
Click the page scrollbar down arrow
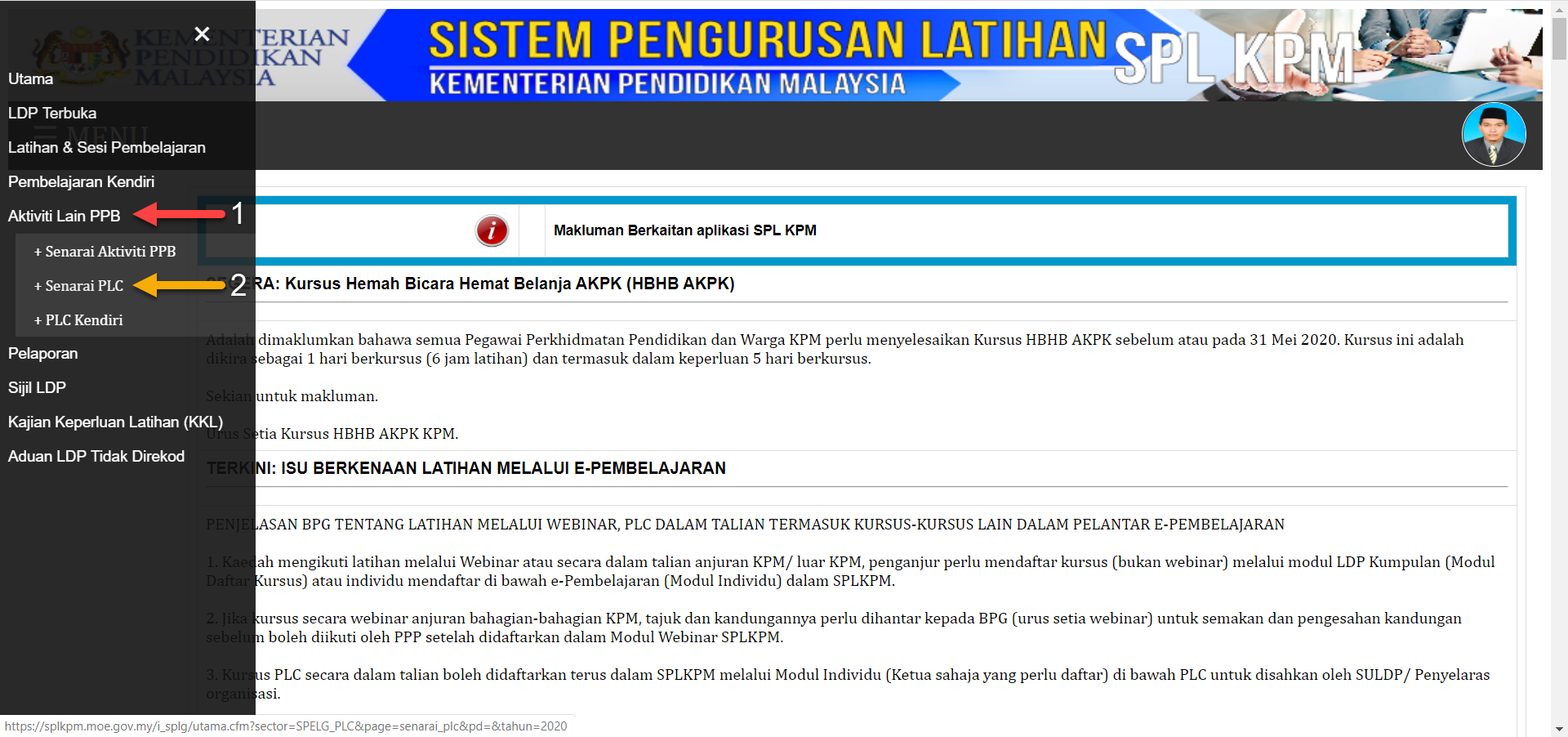pyautogui.click(x=1559, y=729)
